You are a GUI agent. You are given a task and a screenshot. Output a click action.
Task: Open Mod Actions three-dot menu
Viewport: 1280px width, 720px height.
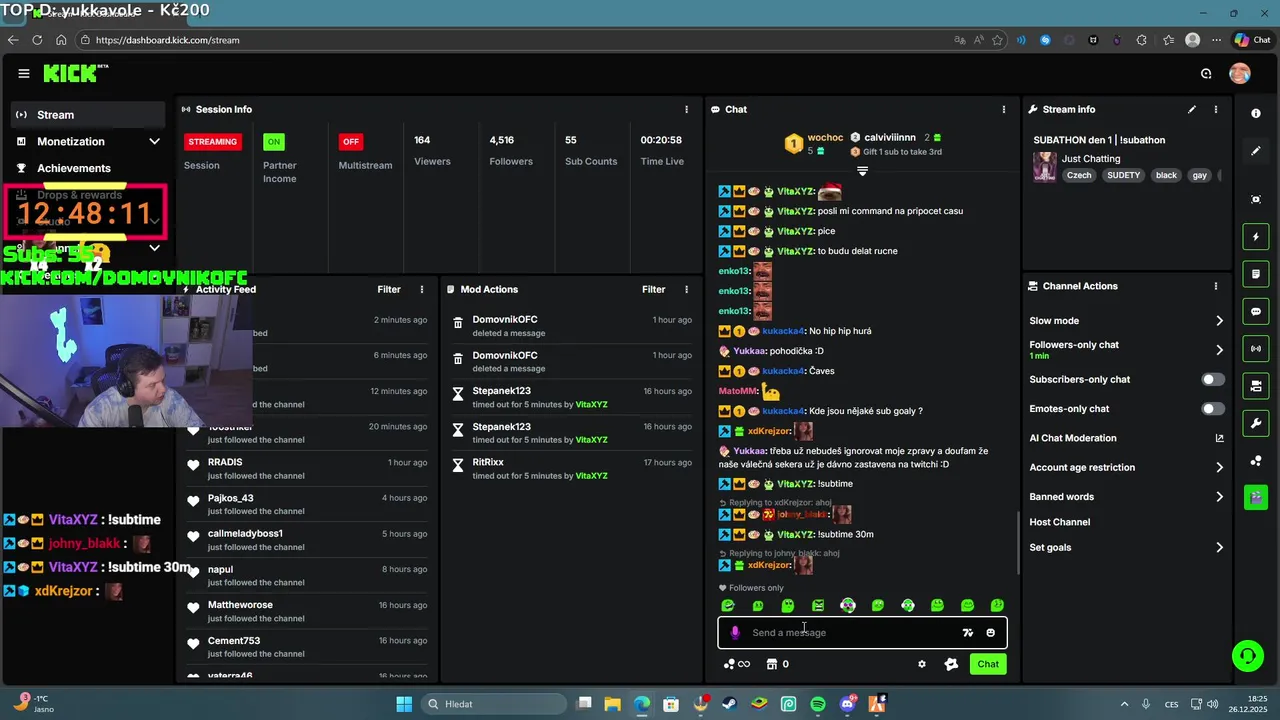(686, 289)
